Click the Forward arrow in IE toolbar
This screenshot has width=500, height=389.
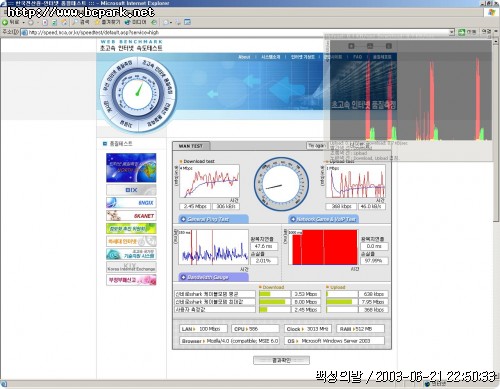(31, 22)
